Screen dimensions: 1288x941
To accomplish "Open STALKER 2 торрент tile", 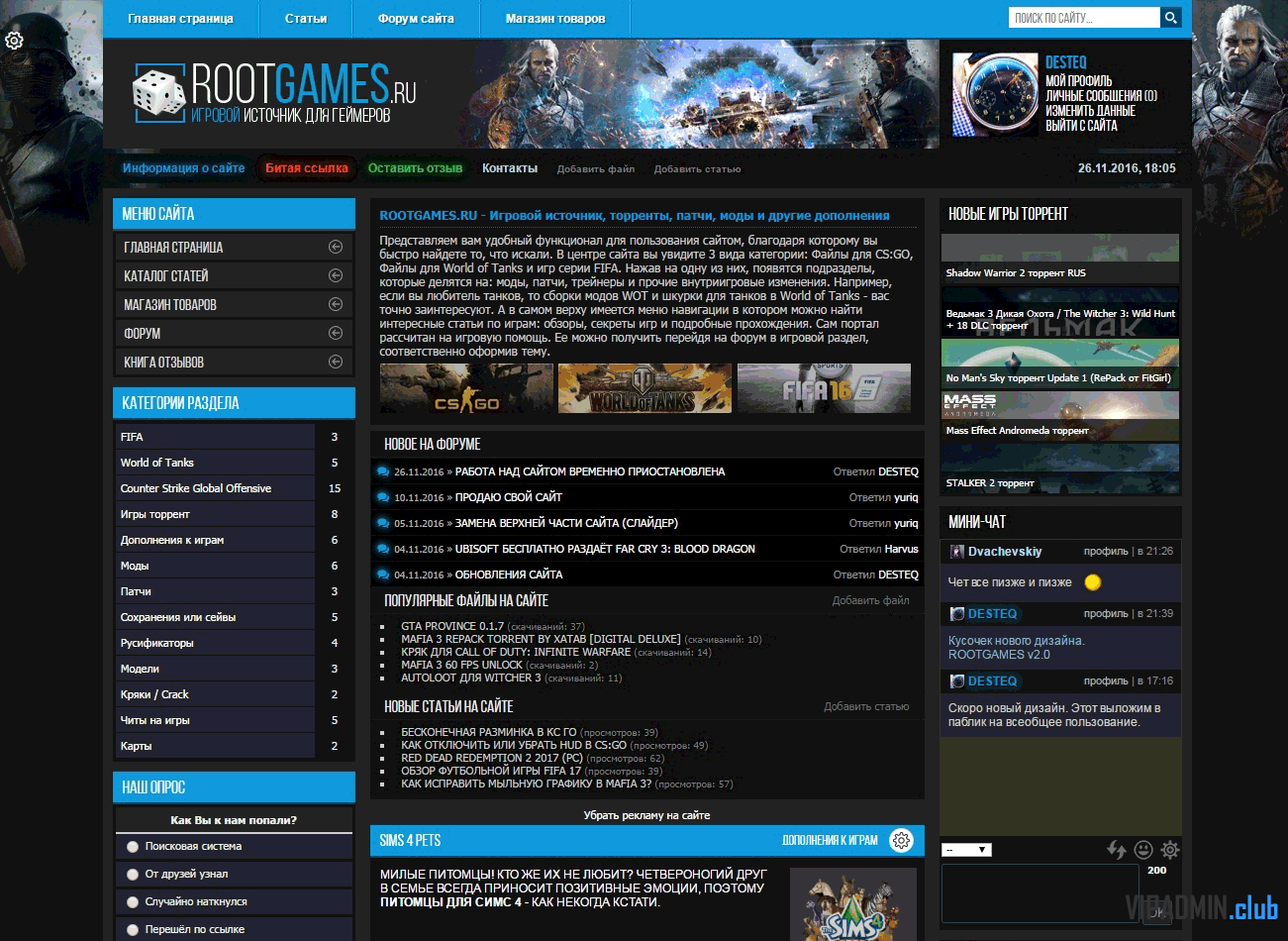I will 1060,469.
